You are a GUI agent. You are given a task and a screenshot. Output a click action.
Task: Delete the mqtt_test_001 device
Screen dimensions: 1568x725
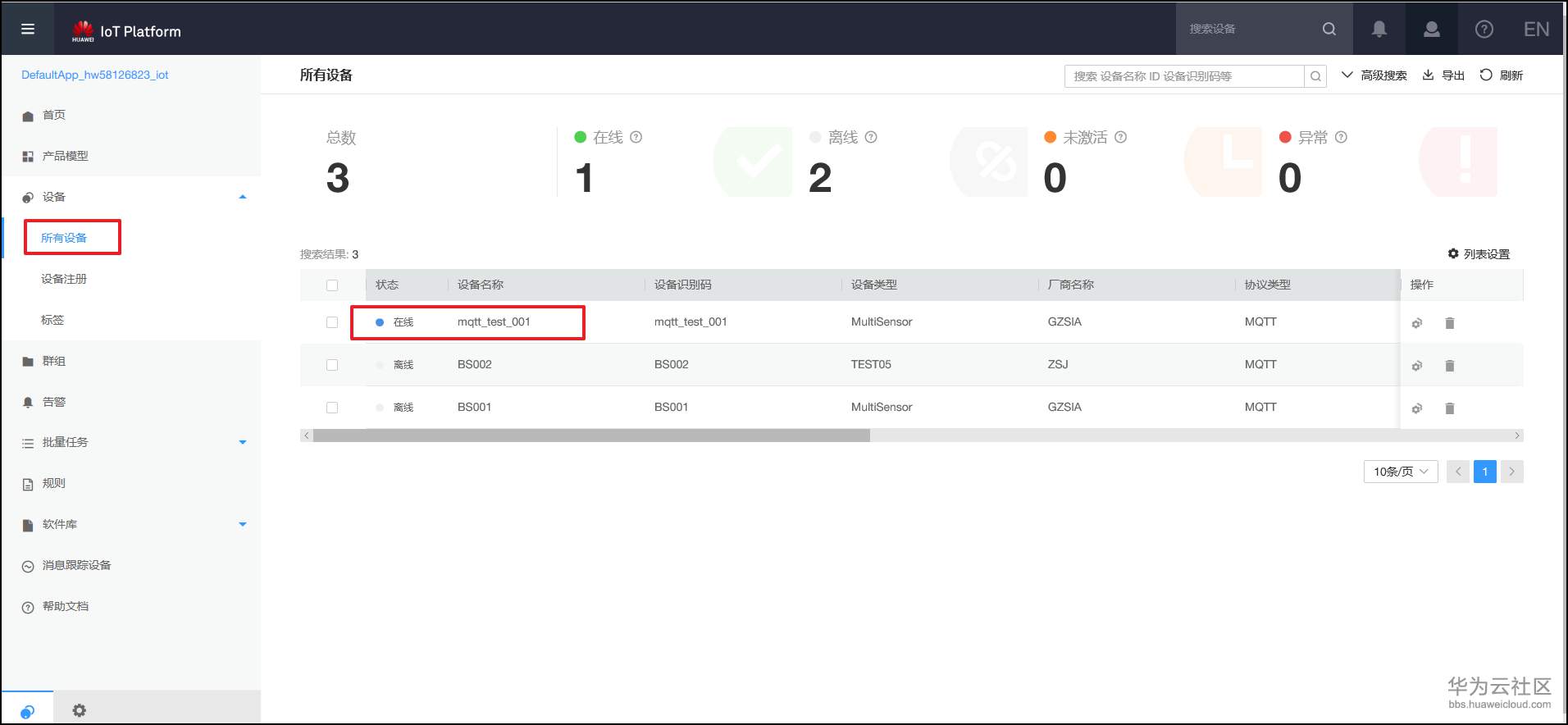tap(1450, 323)
